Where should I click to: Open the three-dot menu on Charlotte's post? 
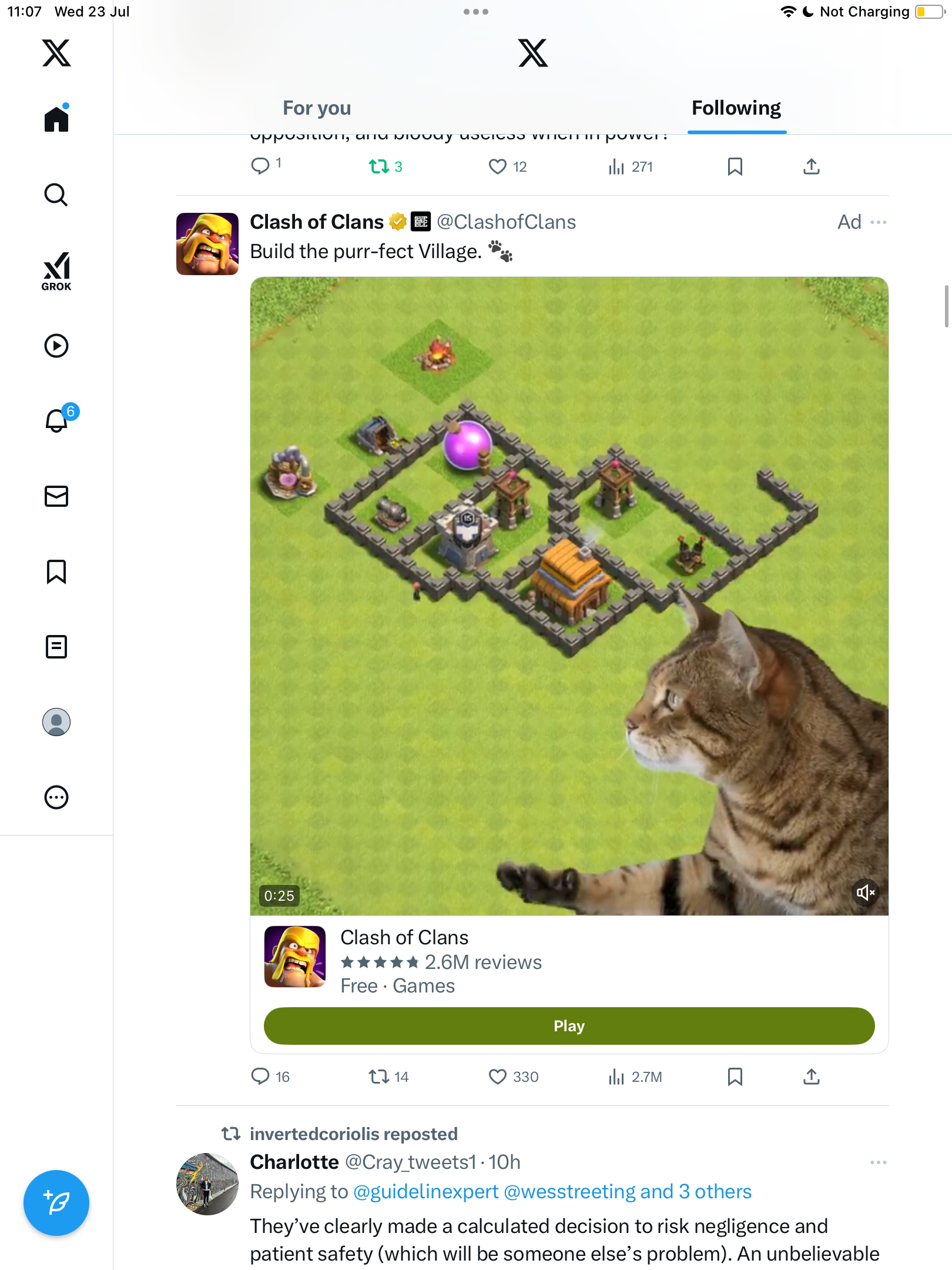pyautogui.click(x=879, y=1162)
